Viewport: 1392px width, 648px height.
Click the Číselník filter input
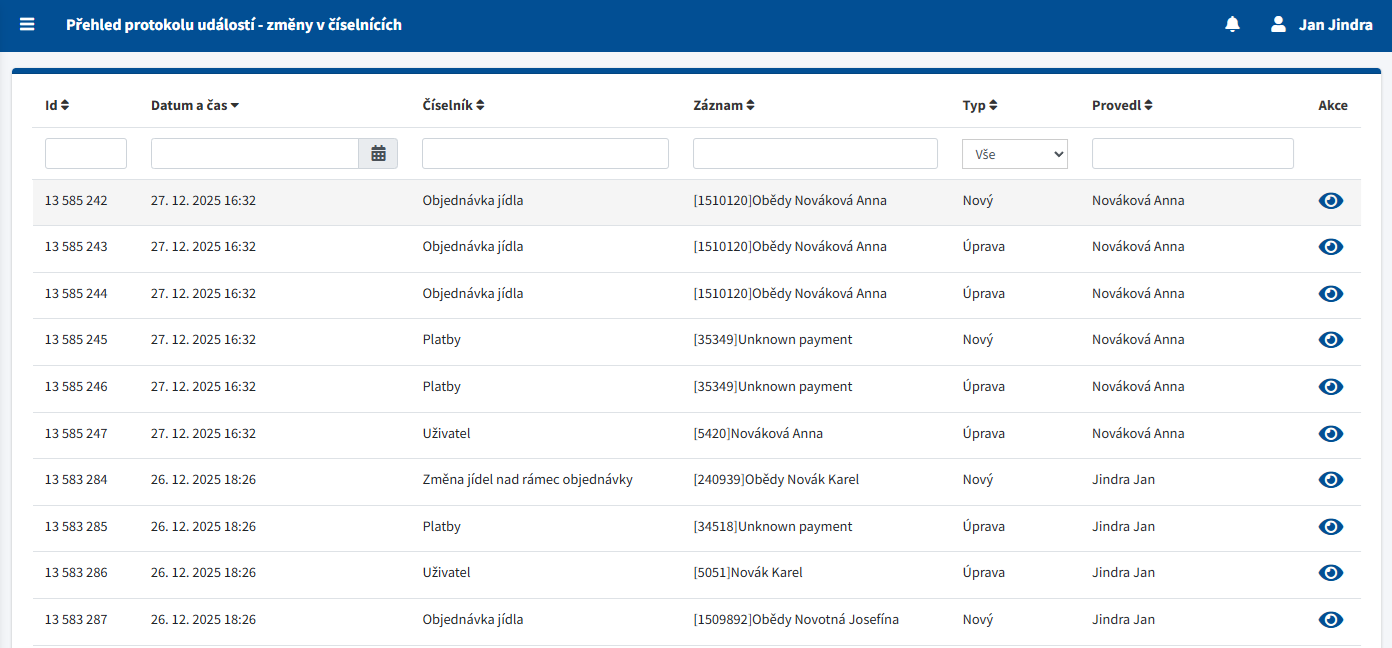click(545, 153)
